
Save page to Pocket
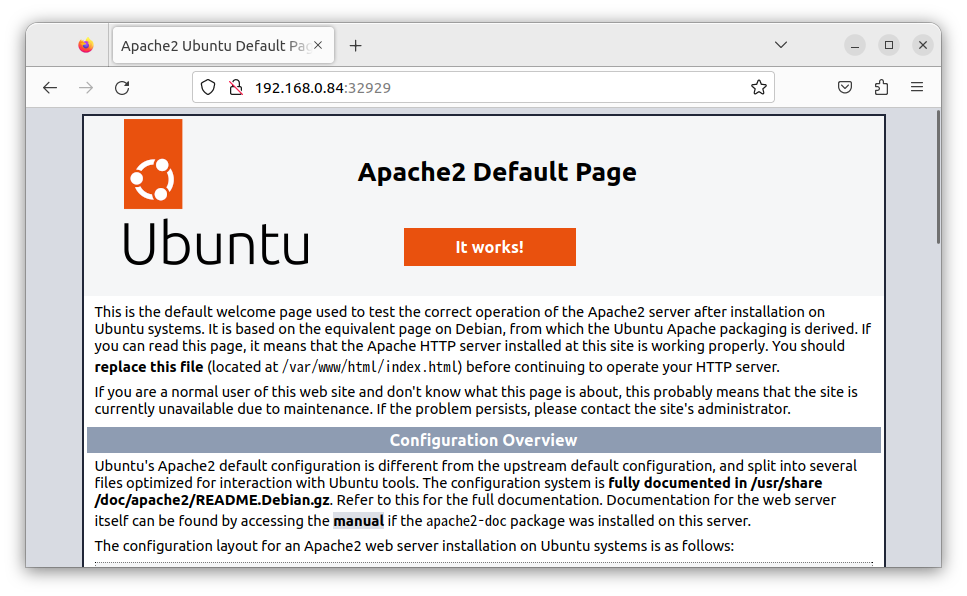[845, 88]
